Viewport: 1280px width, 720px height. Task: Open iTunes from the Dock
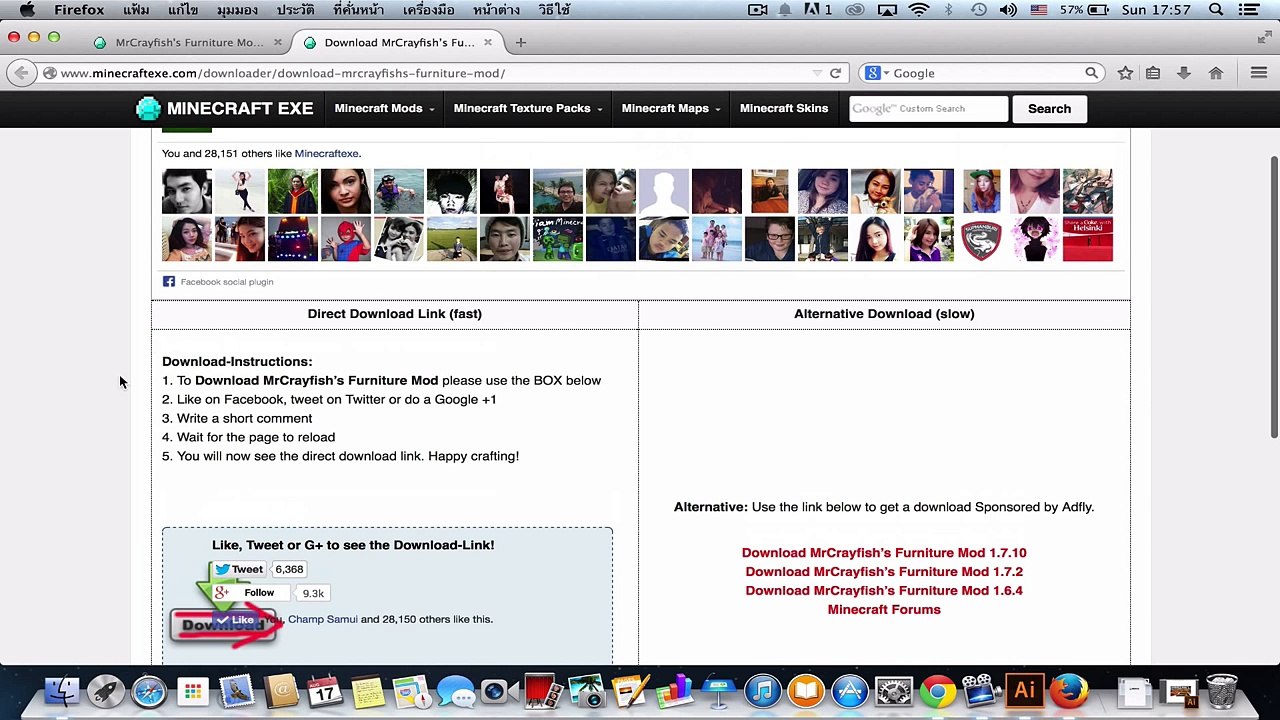pos(762,691)
